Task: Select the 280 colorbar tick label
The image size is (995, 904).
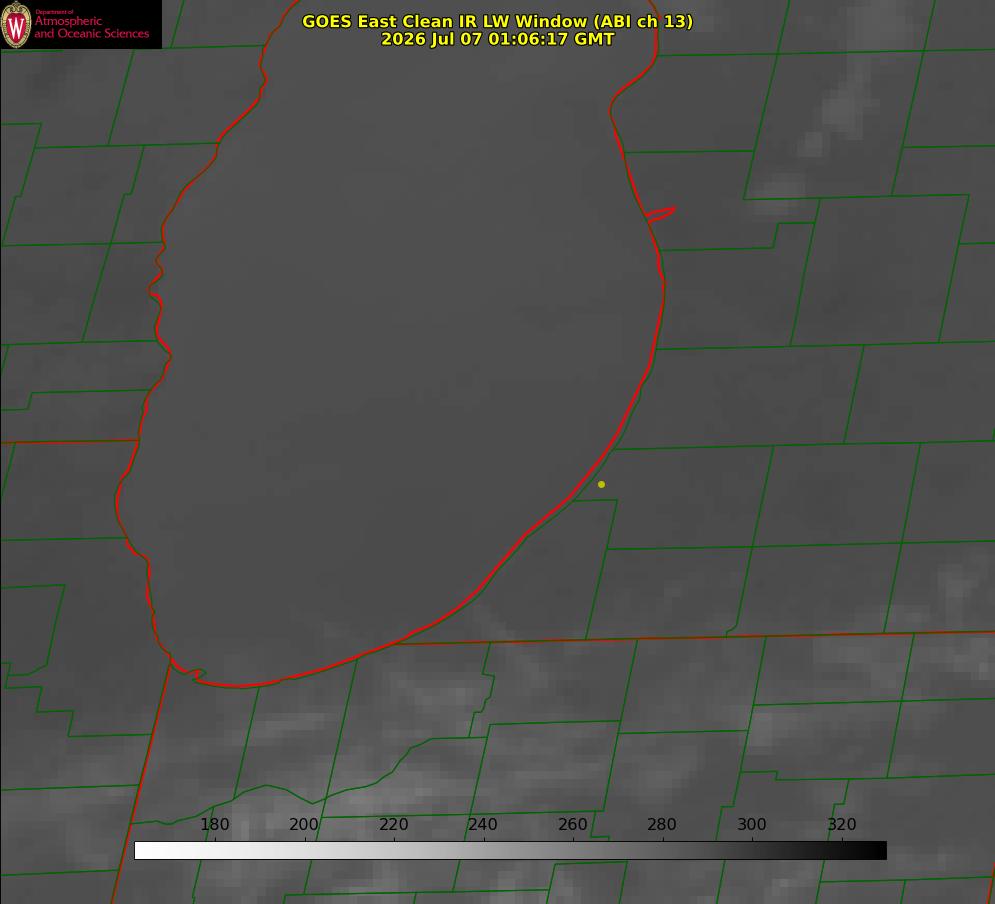Action: tap(662, 824)
